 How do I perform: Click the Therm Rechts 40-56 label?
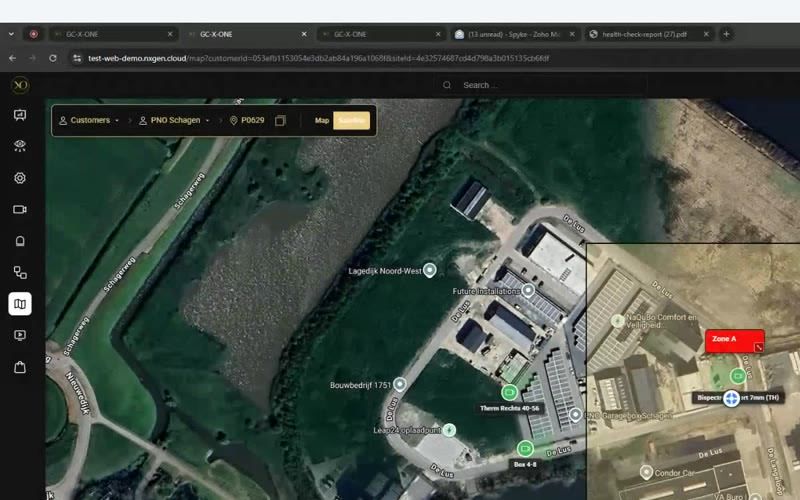[x=510, y=408]
